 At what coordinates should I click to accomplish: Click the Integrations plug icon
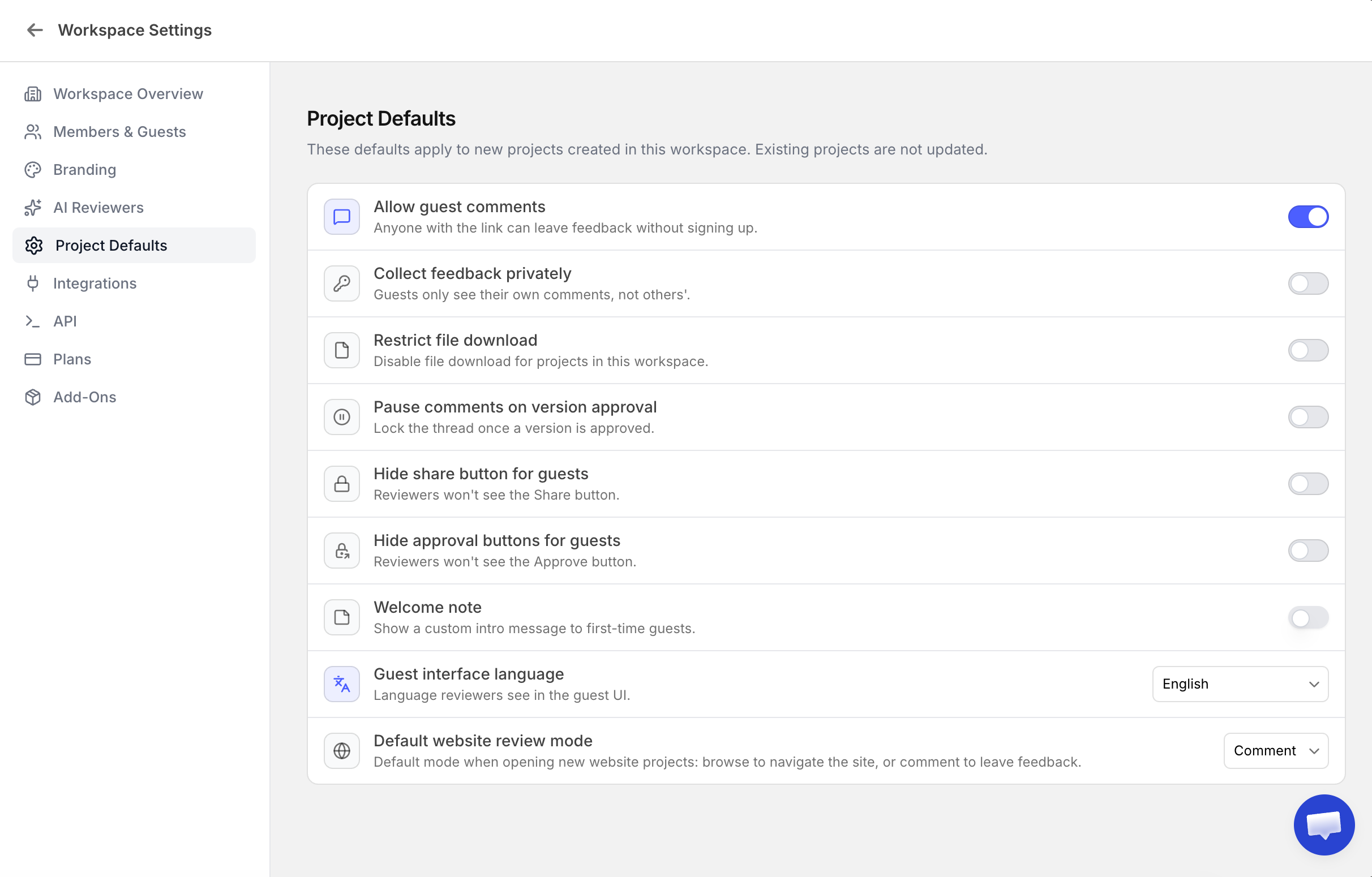tap(33, 283)
